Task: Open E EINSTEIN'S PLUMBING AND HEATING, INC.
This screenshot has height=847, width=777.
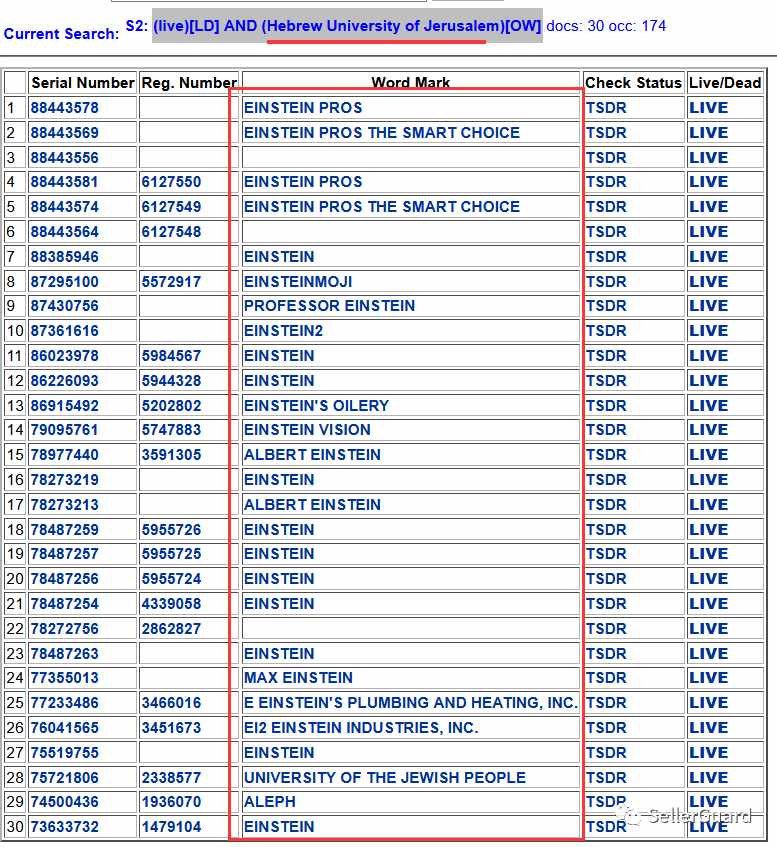Action: [411, 702]
